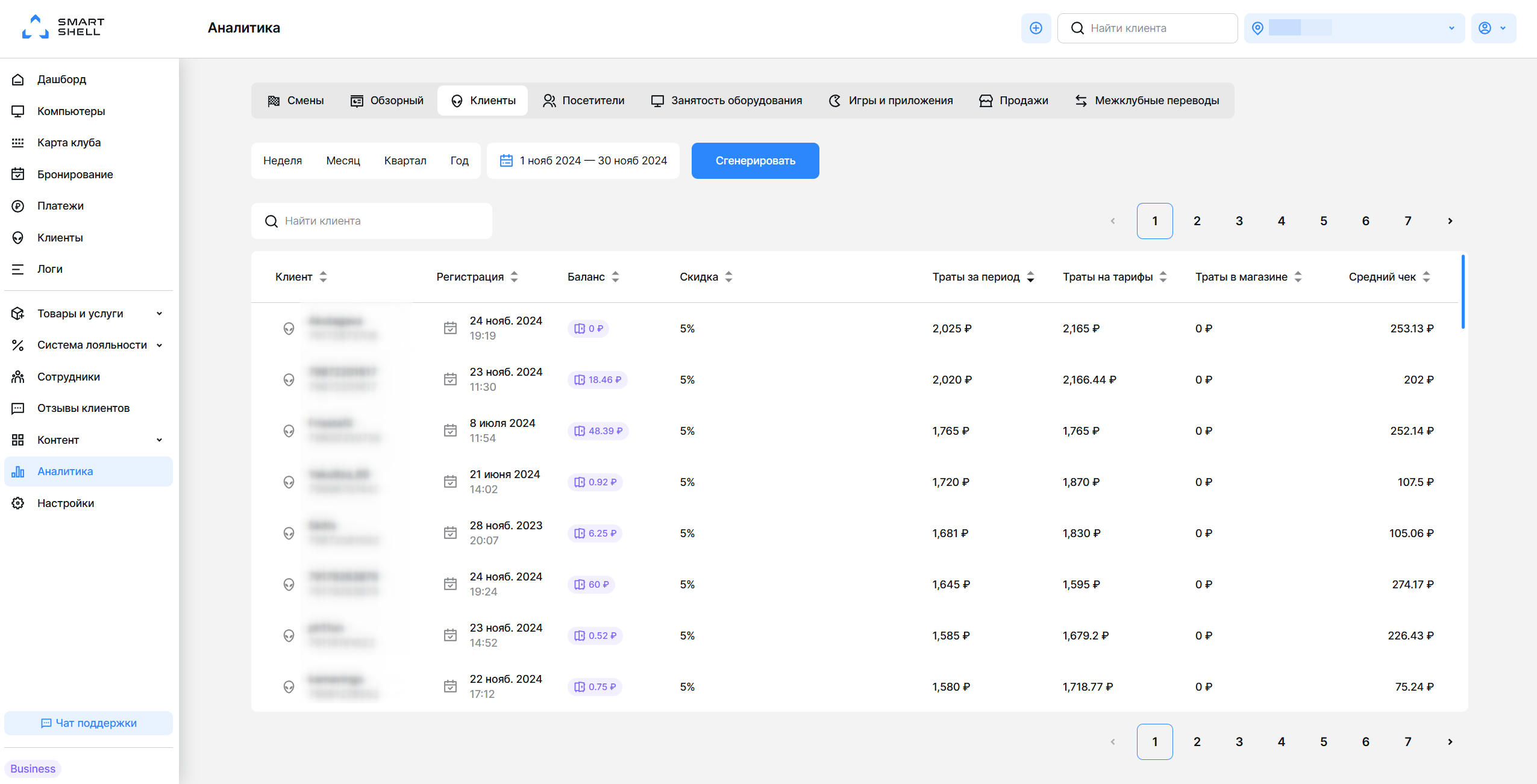Go to page 7 in top pagination
The width and height of the screenshot is (1537, 784).
tap(1408, 221)
